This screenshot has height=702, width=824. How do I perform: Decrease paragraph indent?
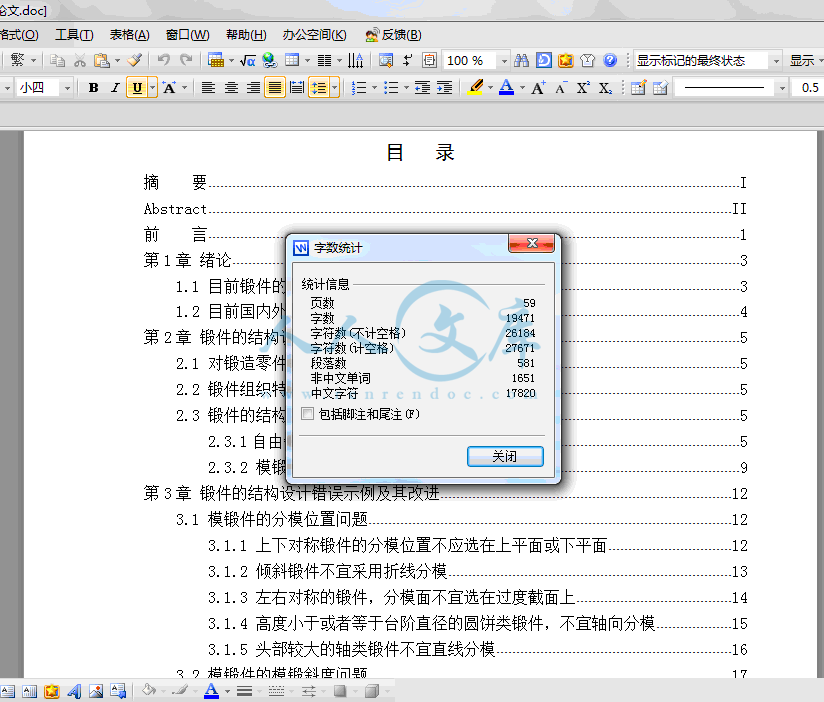[x=422, y=88]
